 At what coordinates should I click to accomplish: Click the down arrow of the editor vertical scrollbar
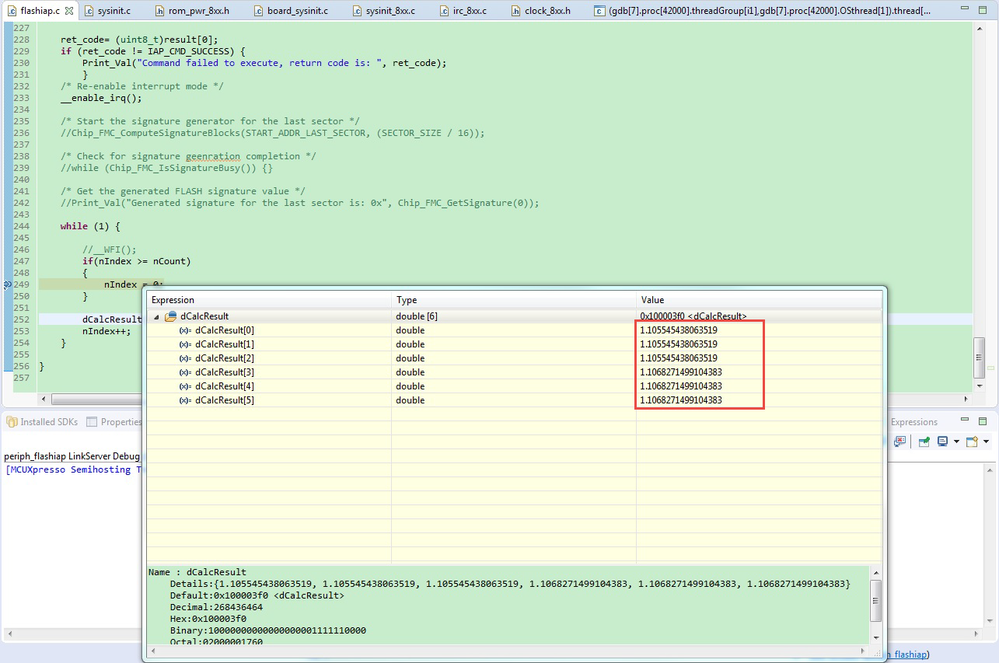coord(979,386)
